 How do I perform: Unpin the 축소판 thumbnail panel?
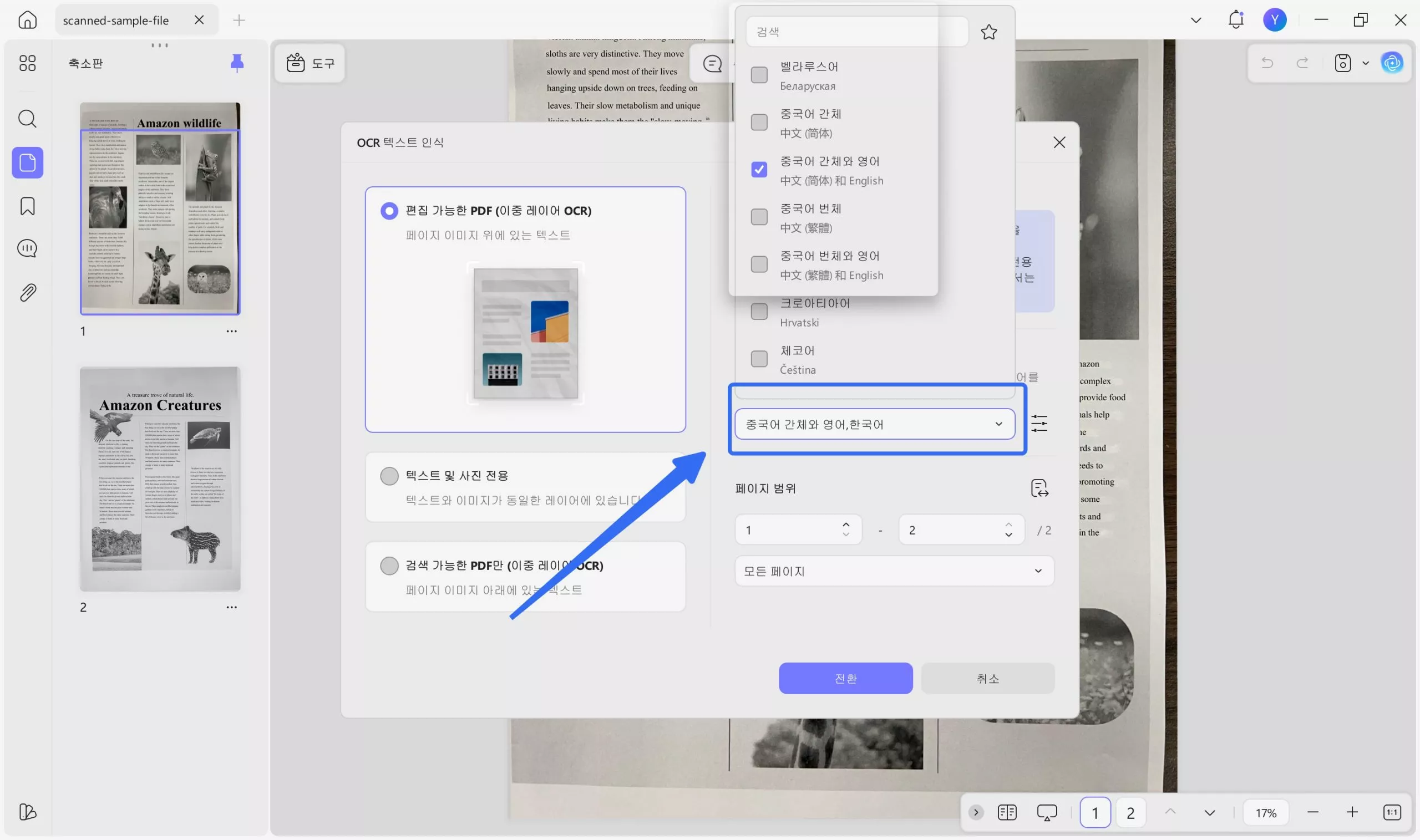[x=237, y=63]
